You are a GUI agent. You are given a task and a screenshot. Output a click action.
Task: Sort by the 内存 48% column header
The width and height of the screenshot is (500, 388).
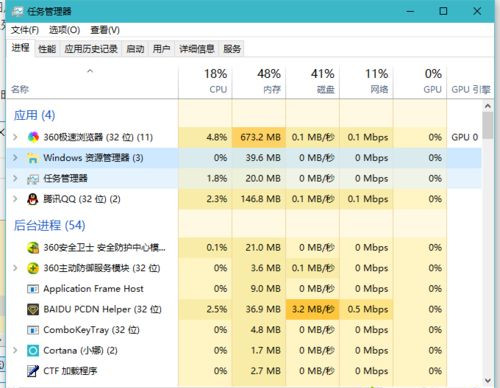[259, 81]
